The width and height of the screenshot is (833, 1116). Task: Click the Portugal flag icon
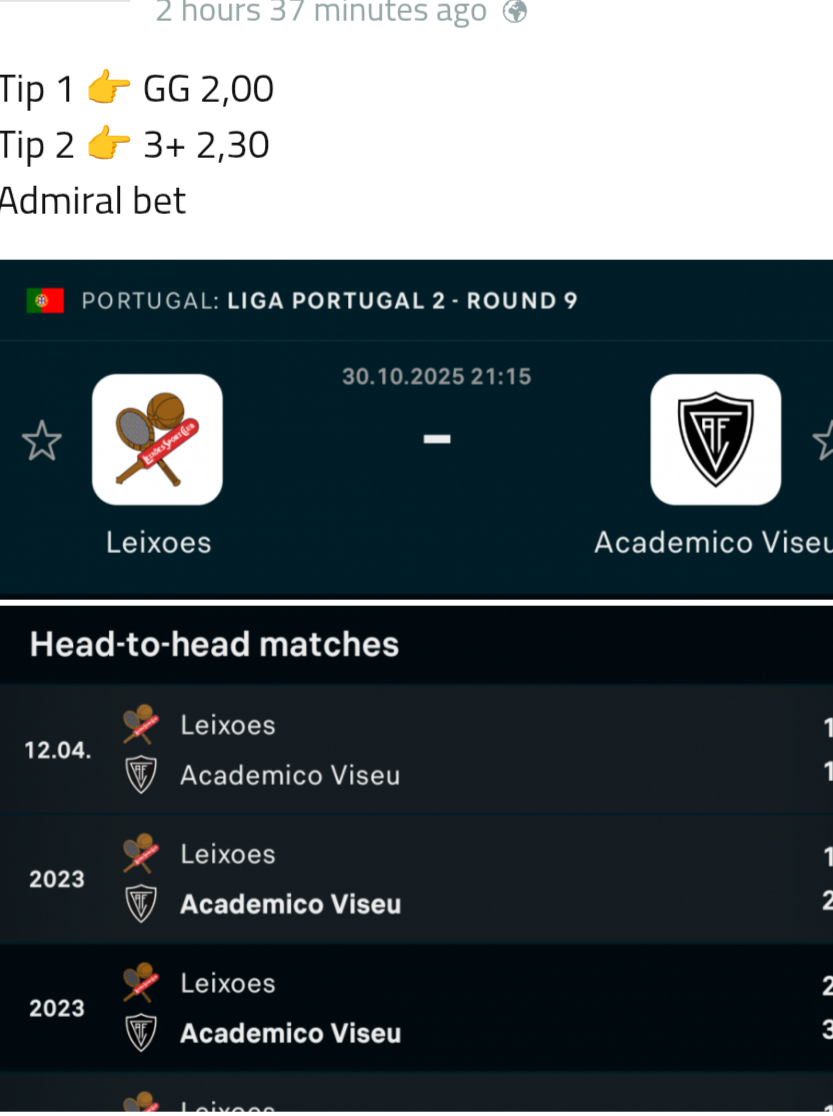[x=45, y=300]
